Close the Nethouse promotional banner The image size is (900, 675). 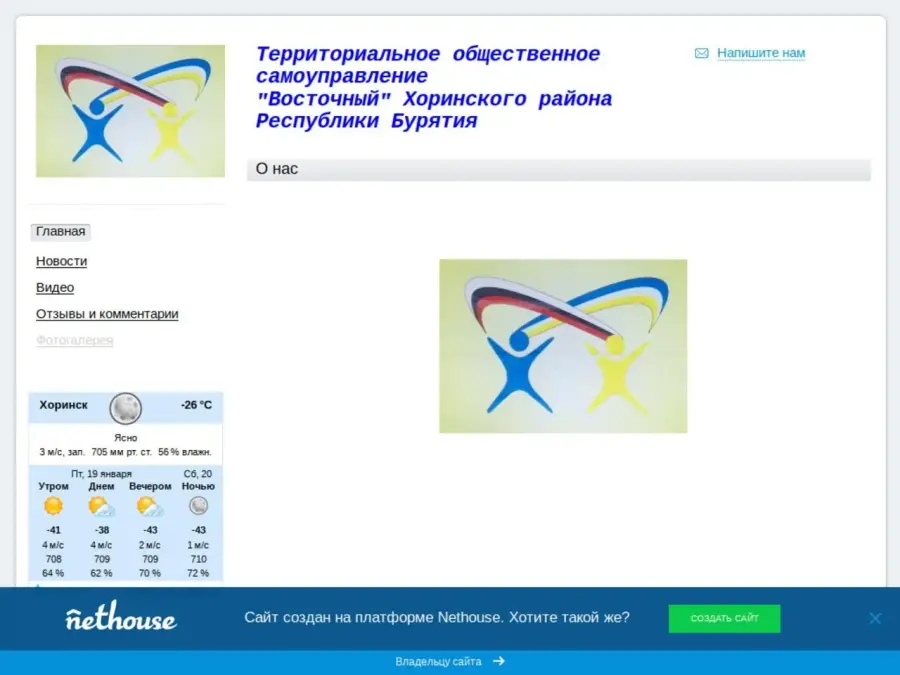click(x=875, y=618)
